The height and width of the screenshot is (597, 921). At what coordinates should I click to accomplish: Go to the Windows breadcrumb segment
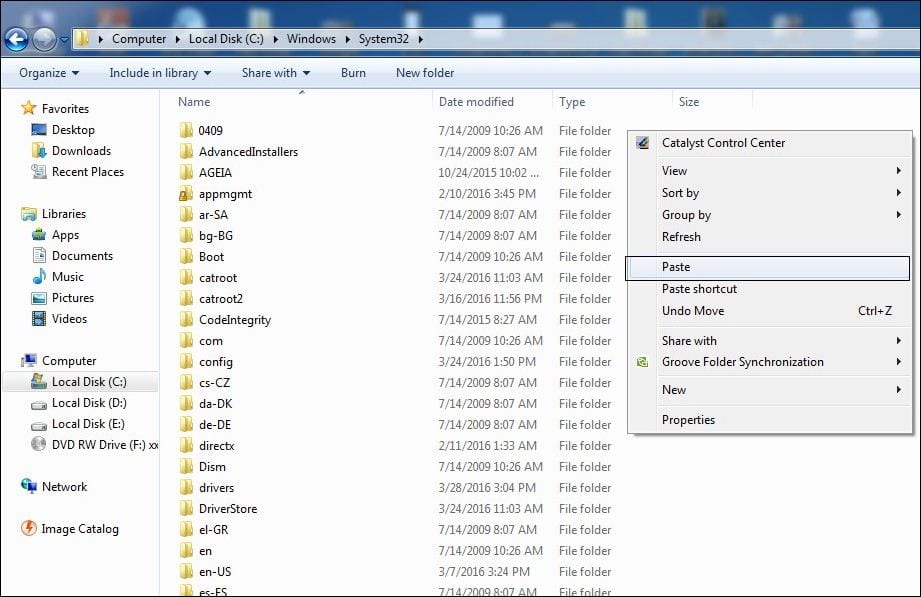point(311,39)
